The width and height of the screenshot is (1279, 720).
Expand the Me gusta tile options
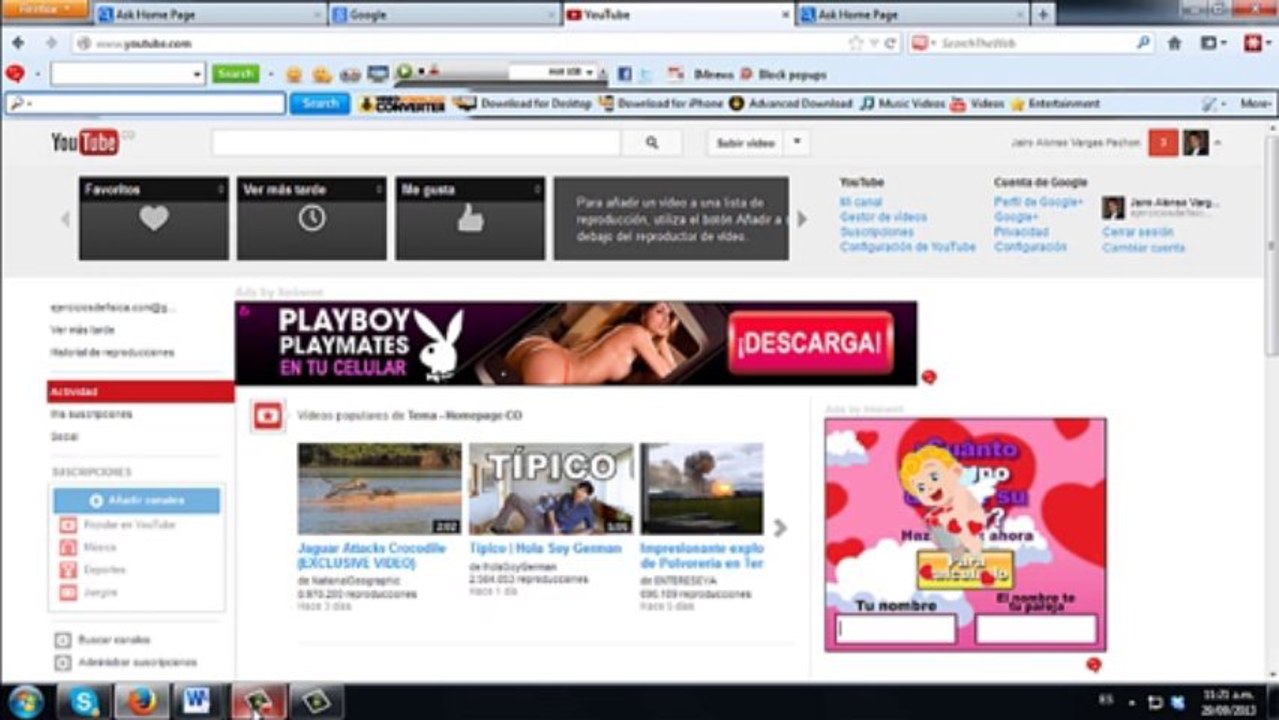538,189
